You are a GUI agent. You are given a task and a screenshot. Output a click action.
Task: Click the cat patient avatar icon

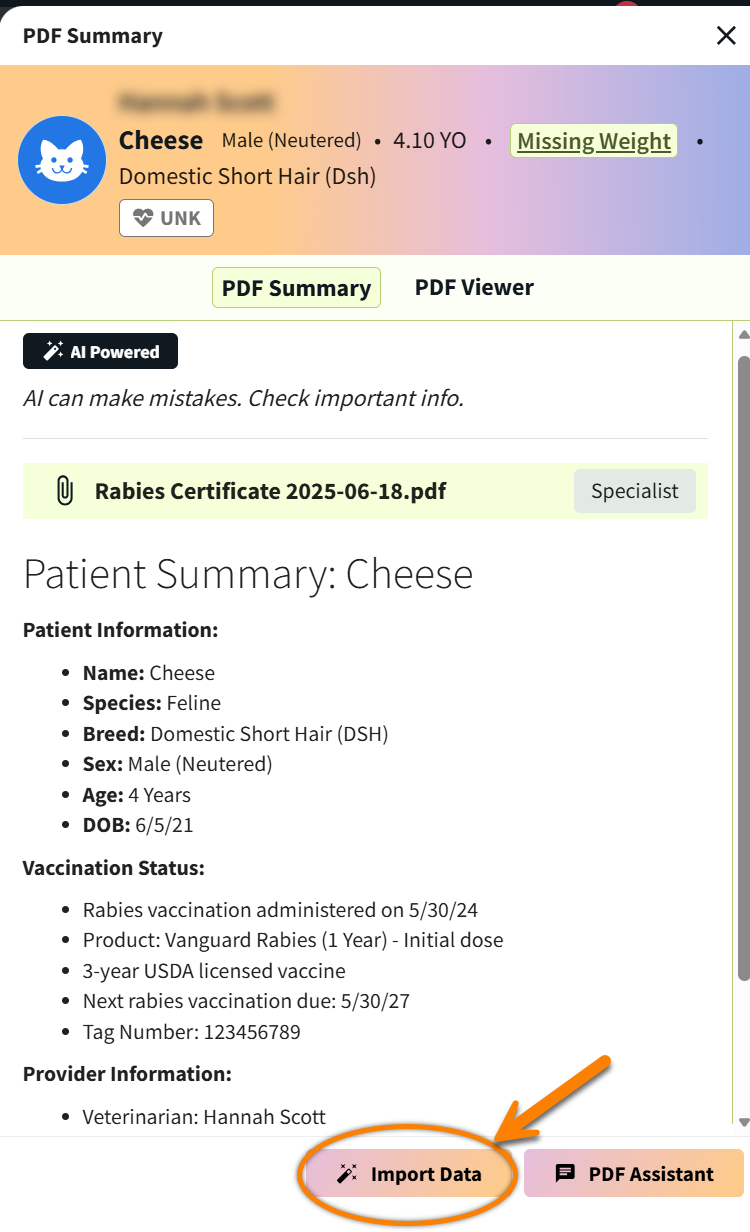(x=62, y=160)
